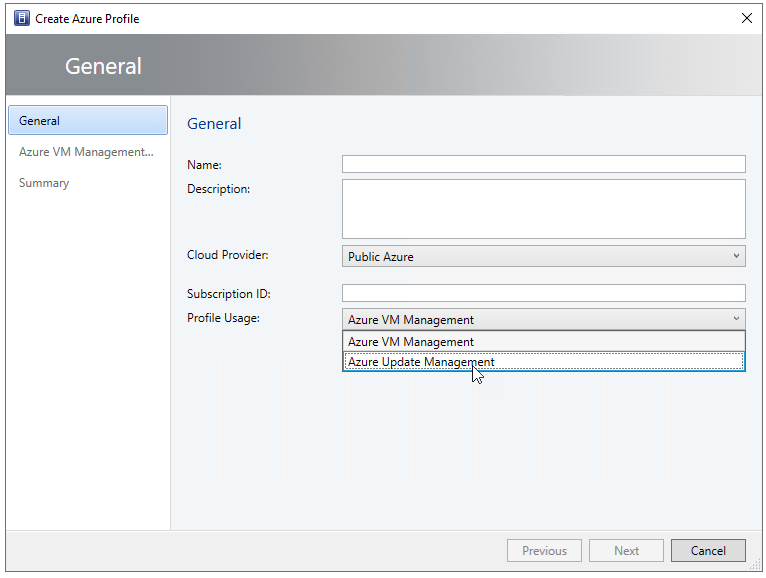Click the Profile Usage field label
766x578 pixels.
pyautogui.click(x=223, y=318)
